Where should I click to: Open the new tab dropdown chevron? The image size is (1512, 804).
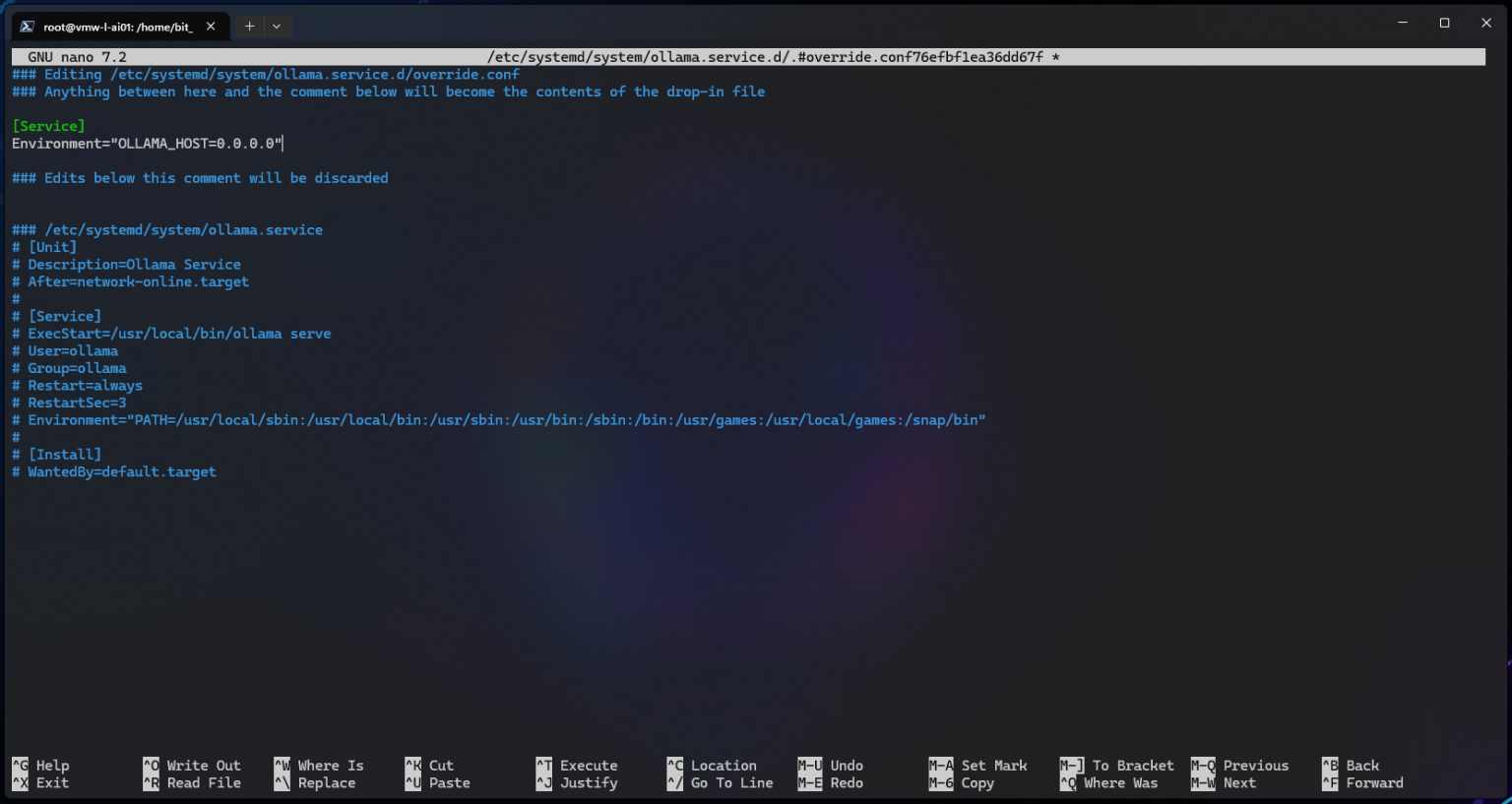tap(277, 26)
